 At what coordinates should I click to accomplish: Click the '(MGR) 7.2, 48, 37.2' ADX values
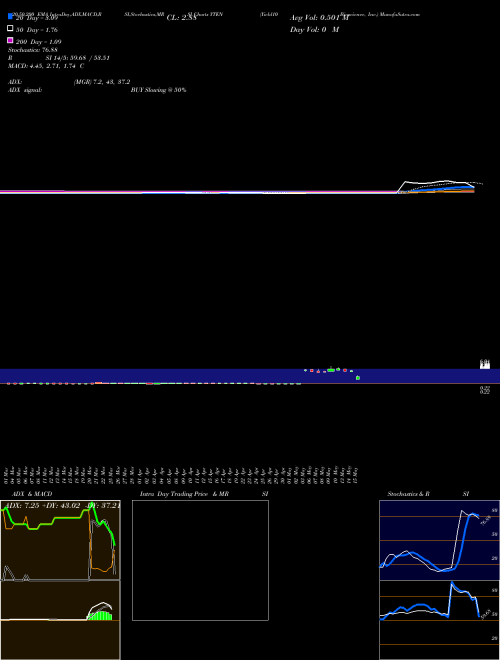102,82
